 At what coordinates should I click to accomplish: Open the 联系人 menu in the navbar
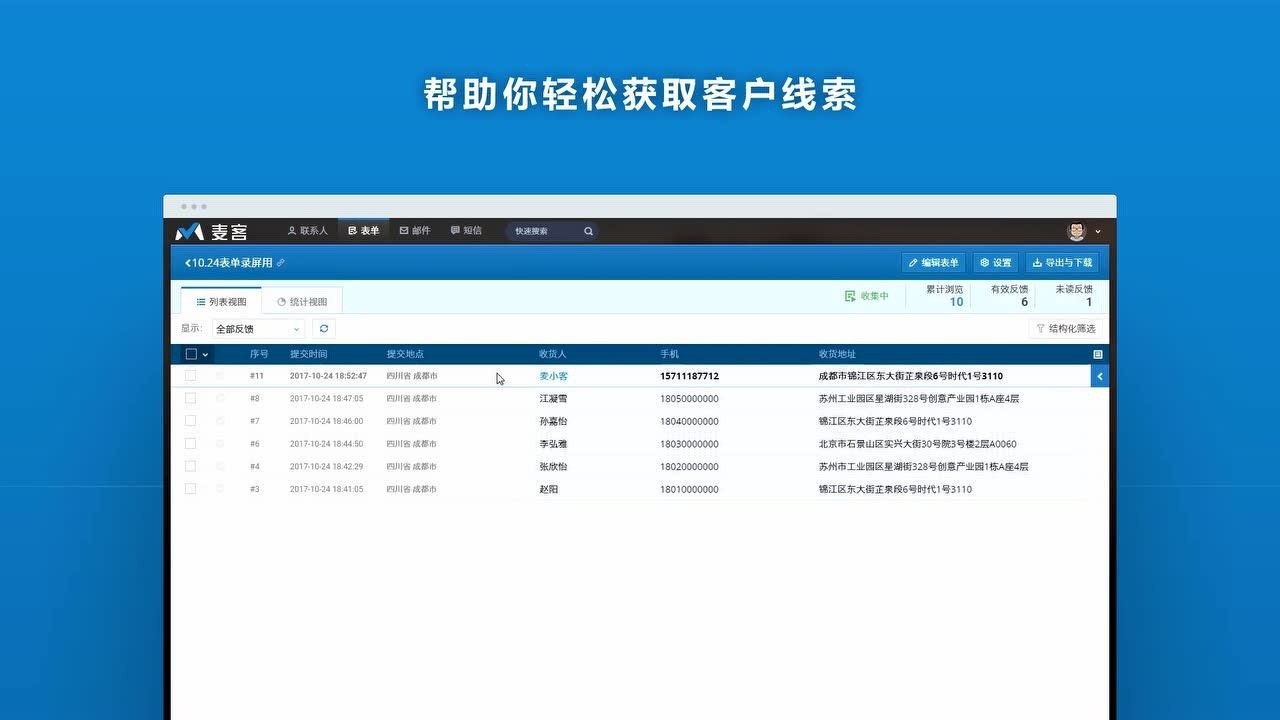pos(307,231)
